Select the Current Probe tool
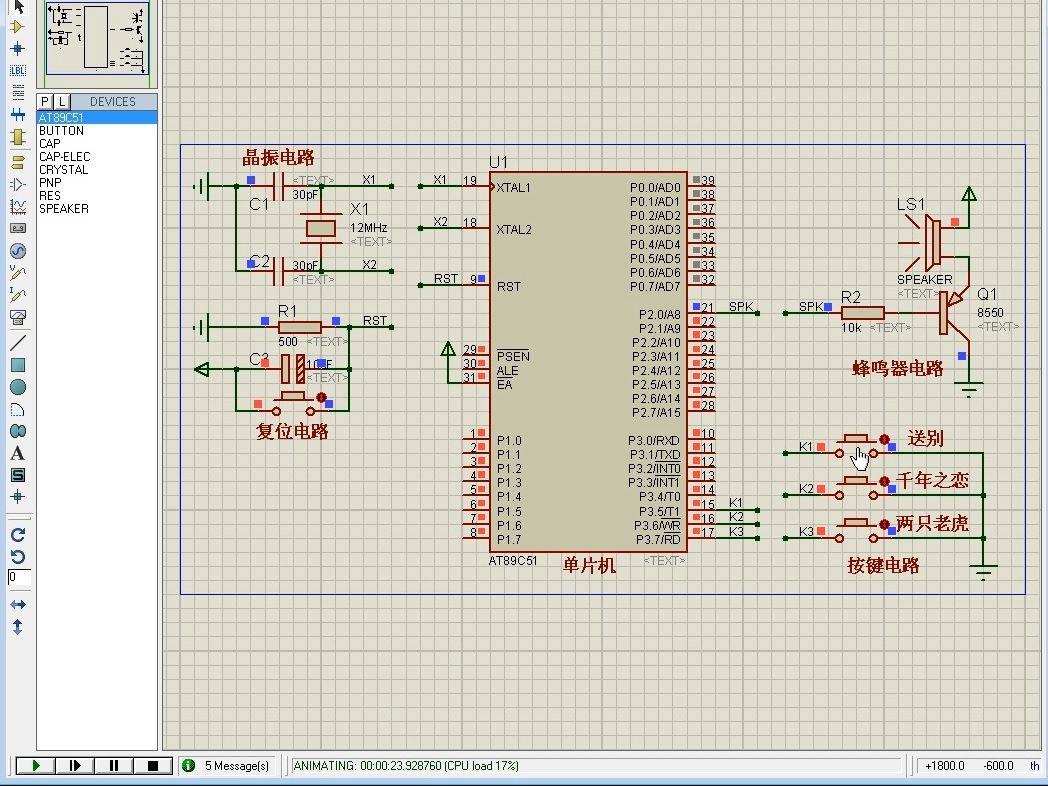1048x786 pixels. [x=17, y=295]
